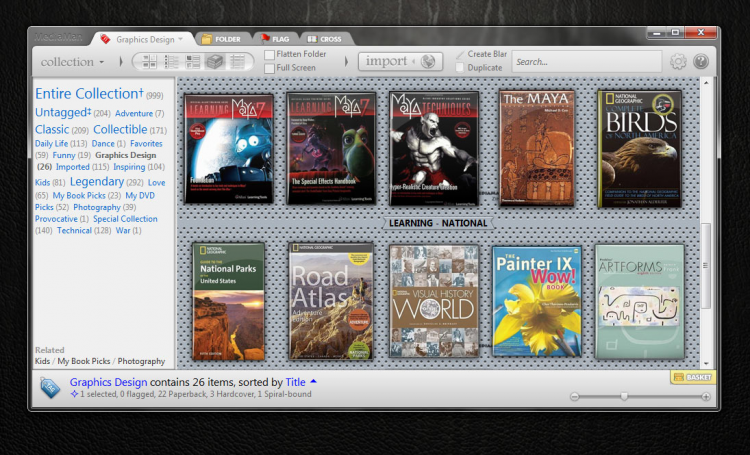The width and height of the screenshot is (750, 455).
Task: Switch to the FLAG tab
Action: (275, 39)
